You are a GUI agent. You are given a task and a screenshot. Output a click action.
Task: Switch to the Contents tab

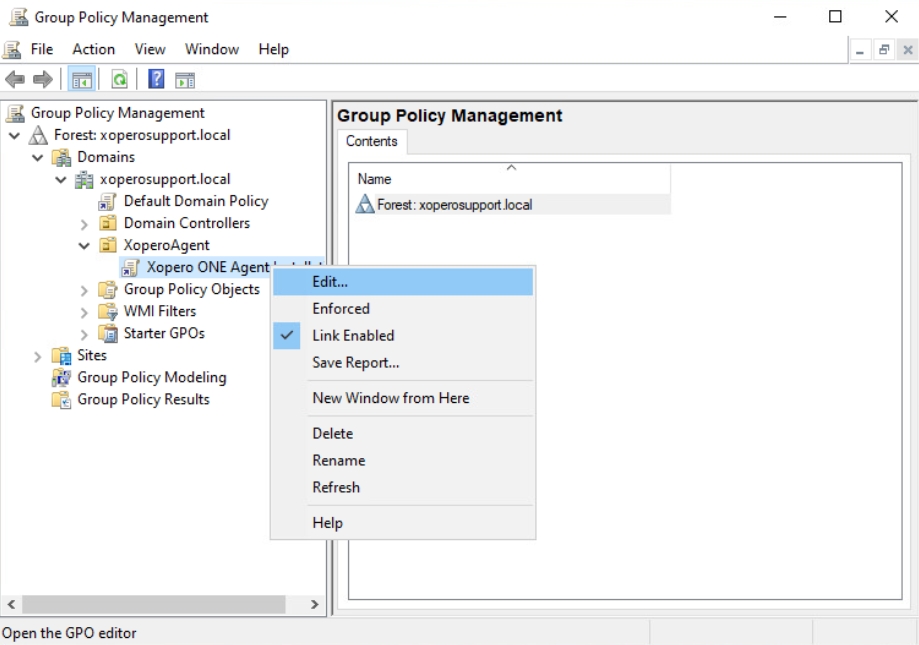click(x=371, y=141)
